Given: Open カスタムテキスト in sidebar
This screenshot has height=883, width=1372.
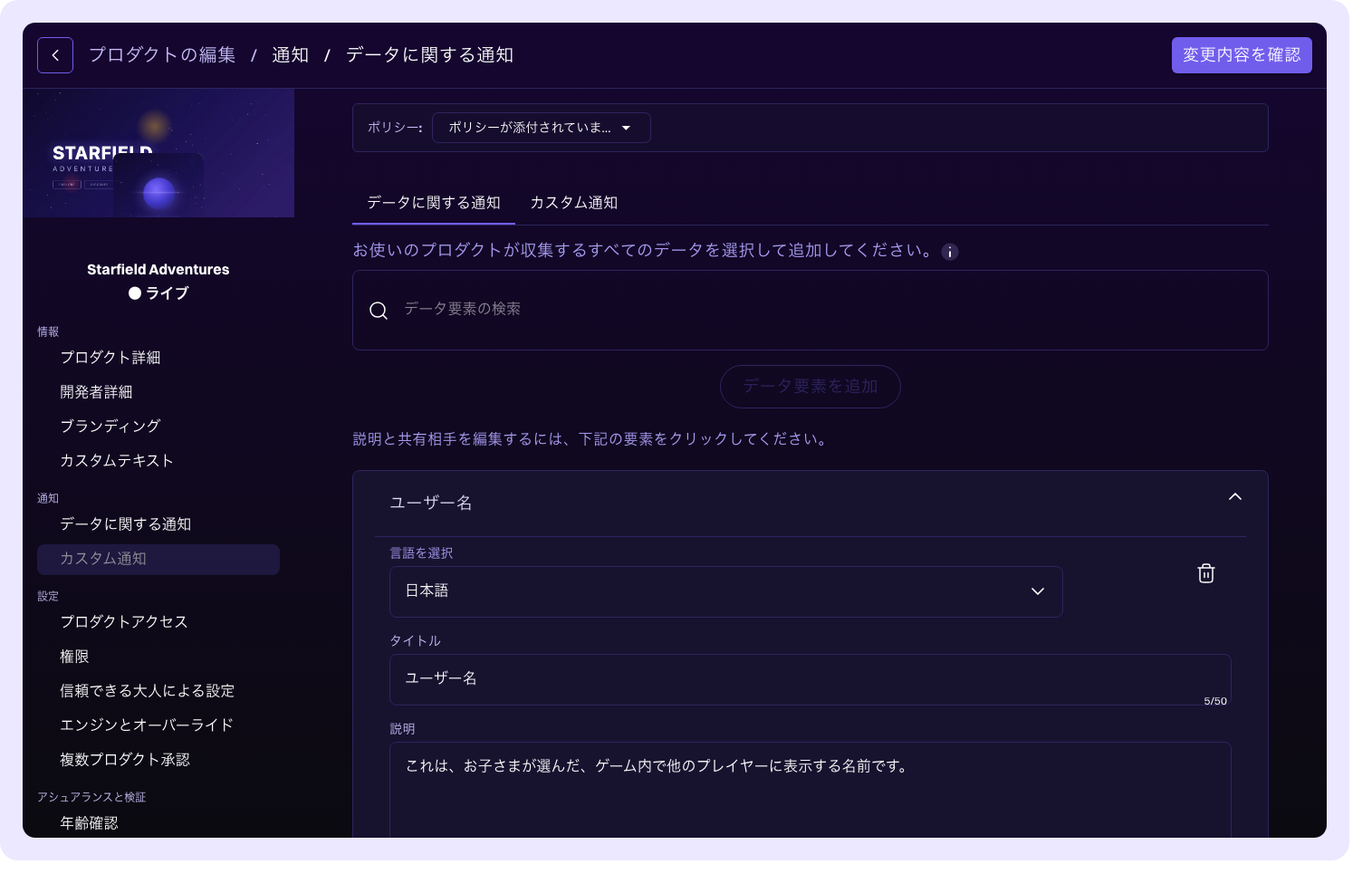Looking at the screenshot, I should [x=117, y=461].
